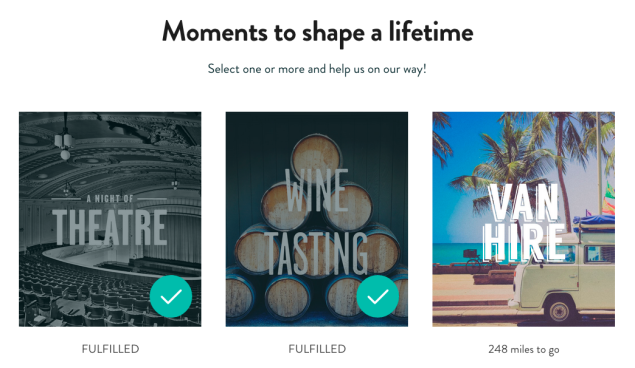This screenshot has height=368, width=635.
Task: Click the word HIRE on the beach card
Action: tap(523, 242)
